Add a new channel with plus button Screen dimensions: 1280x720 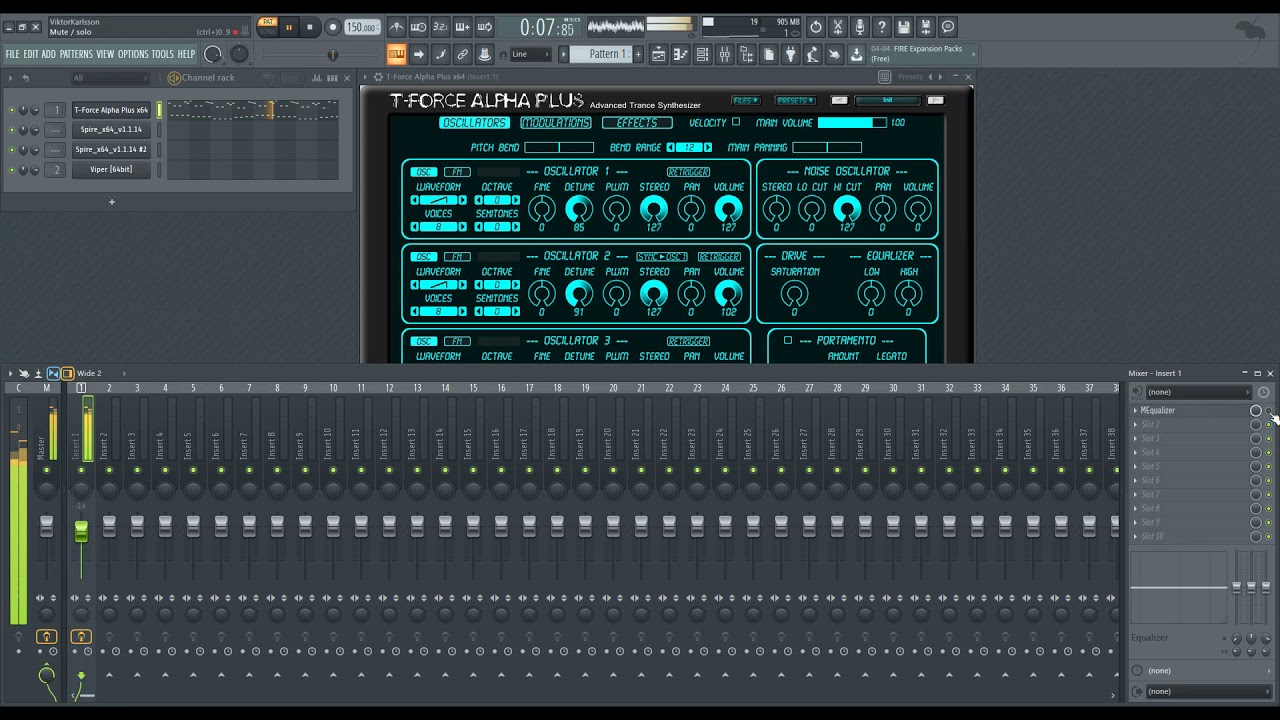(112, 202)
